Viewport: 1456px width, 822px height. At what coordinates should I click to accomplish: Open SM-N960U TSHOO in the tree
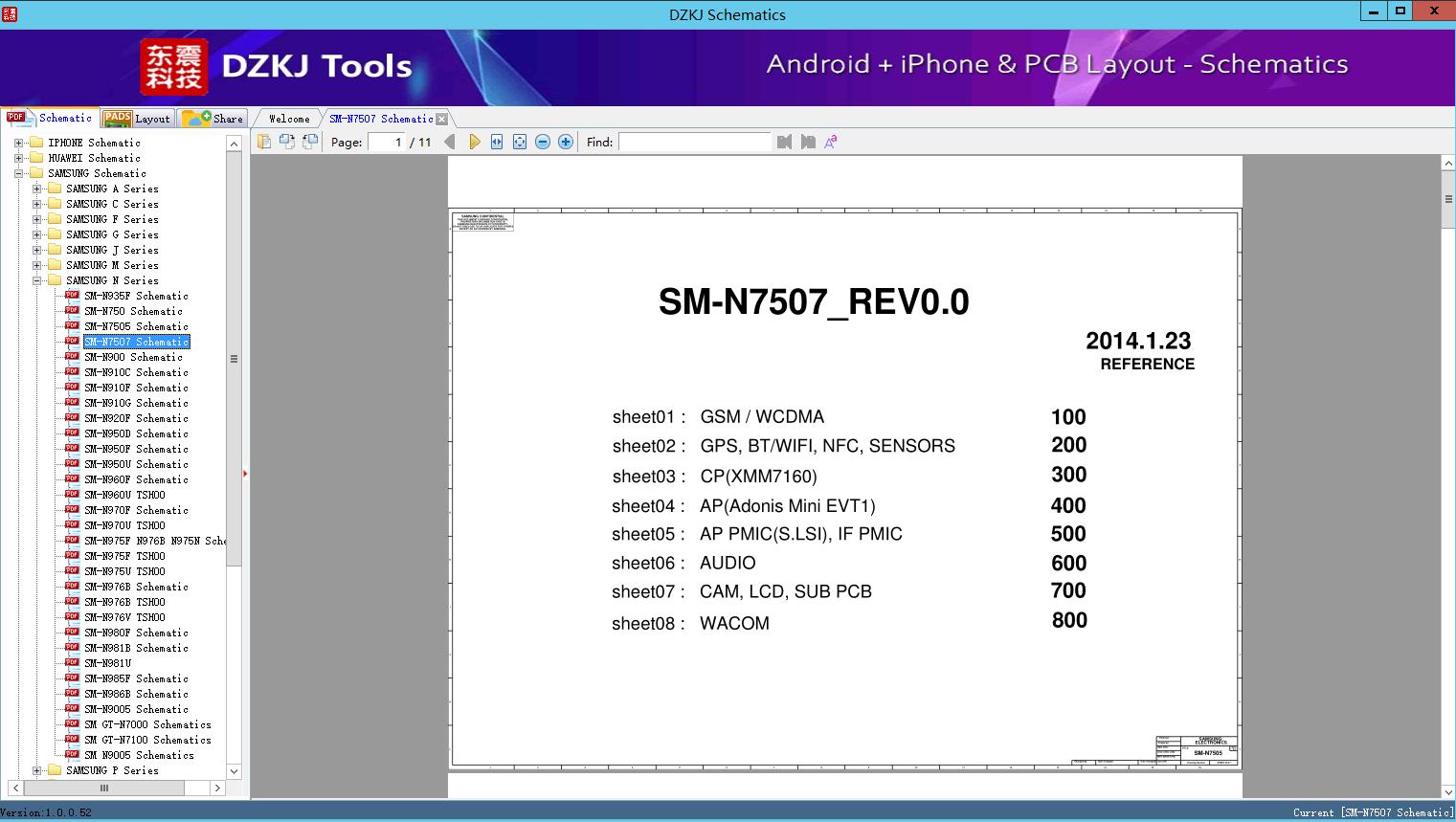[124, 495]
